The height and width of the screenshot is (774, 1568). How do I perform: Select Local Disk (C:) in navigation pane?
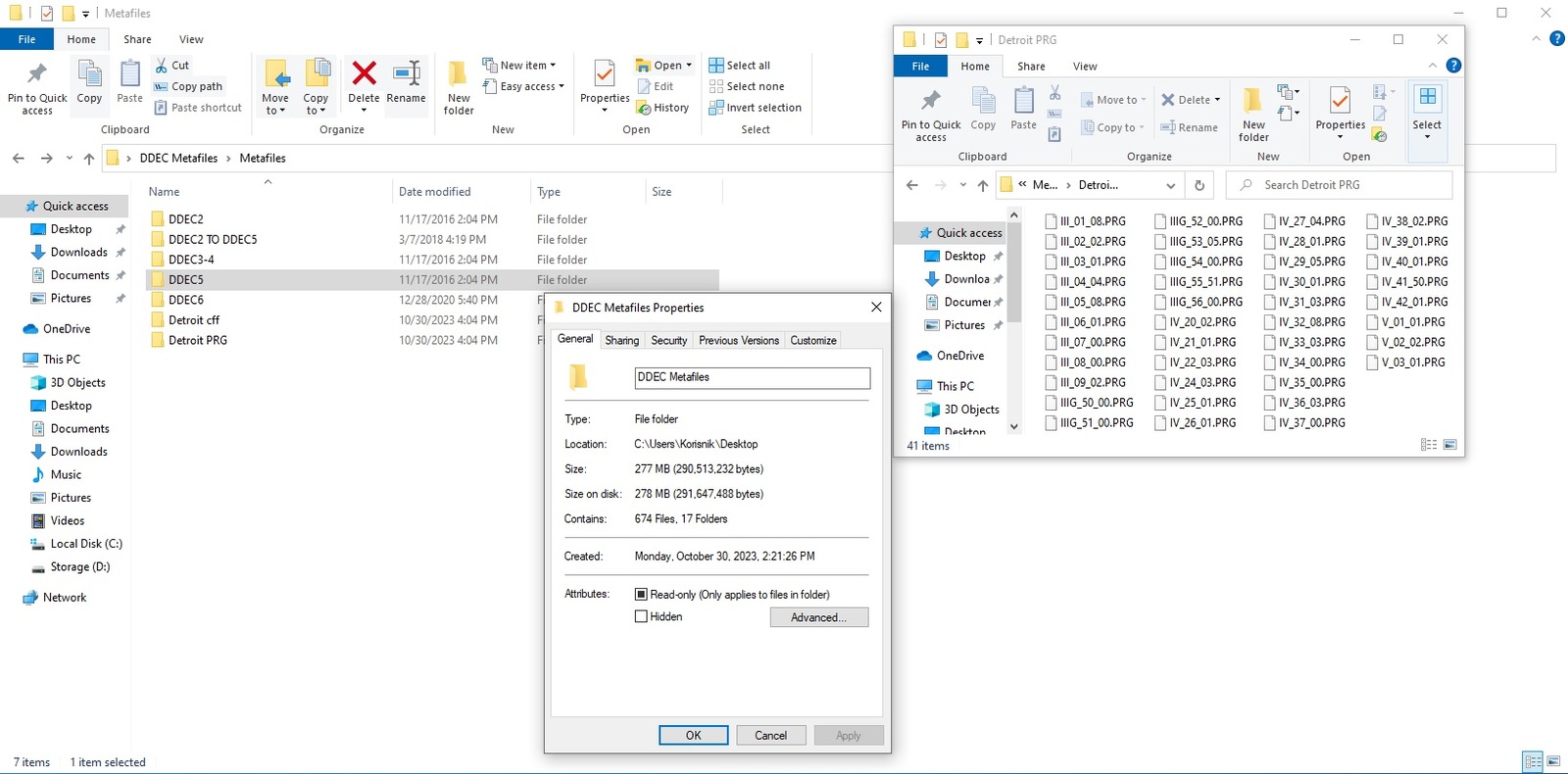(86, 544)
